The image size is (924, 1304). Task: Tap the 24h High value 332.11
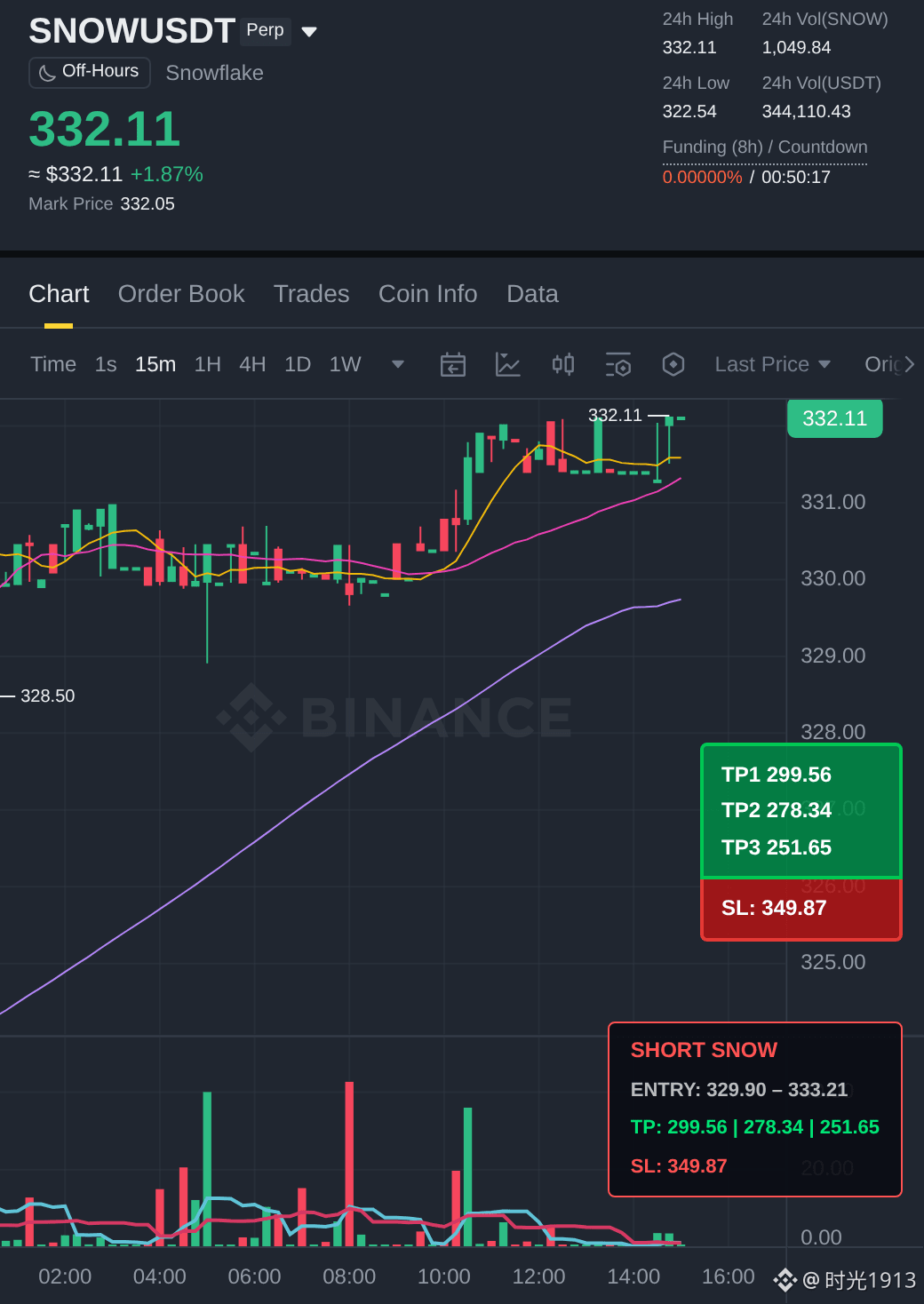(689, 47)
